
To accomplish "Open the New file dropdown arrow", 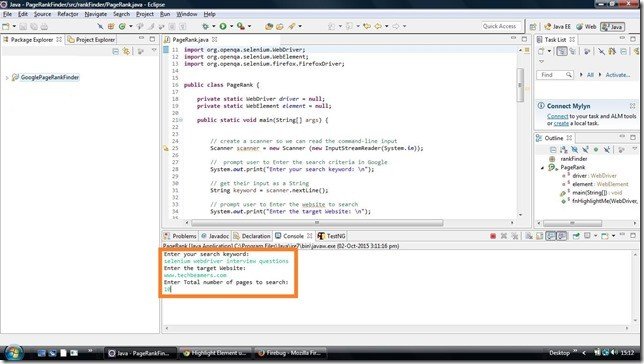I will coord(14,26).
